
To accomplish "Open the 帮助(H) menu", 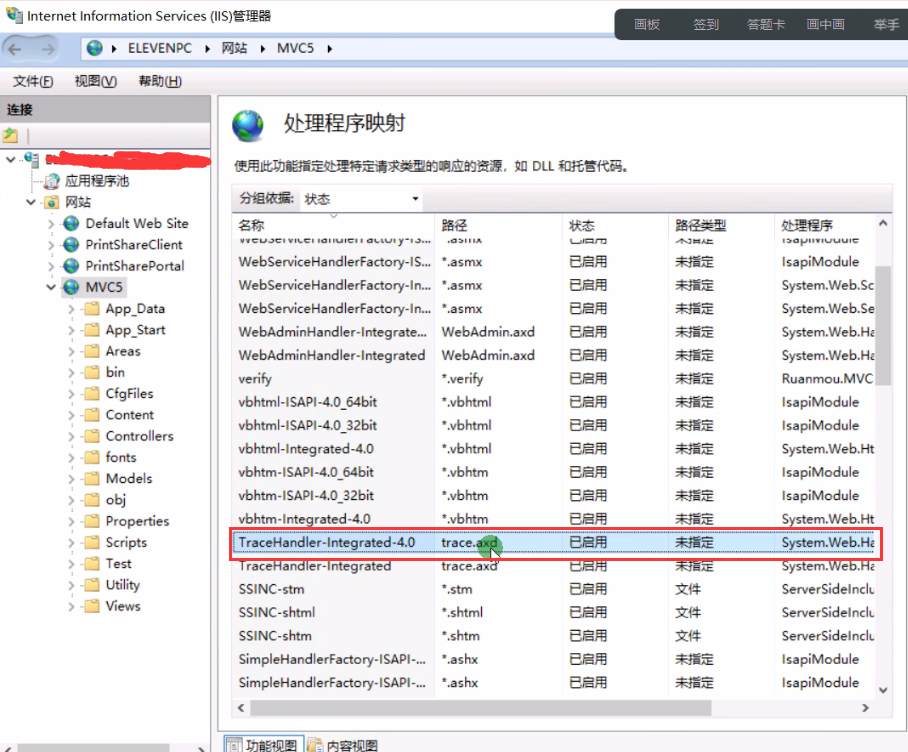I will tap(160, 81).
